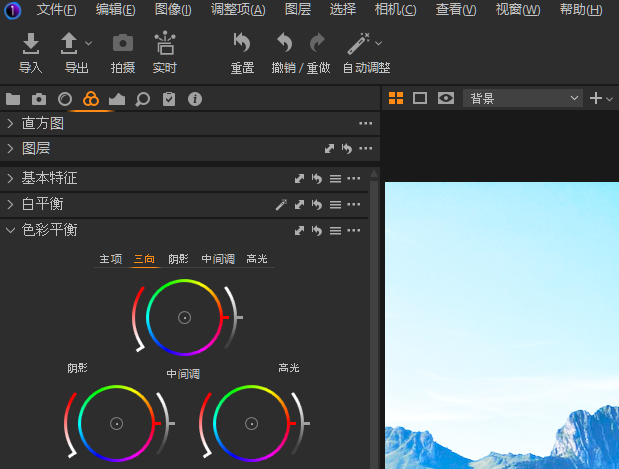Click the redo arrow above 重做

(317, 43)
